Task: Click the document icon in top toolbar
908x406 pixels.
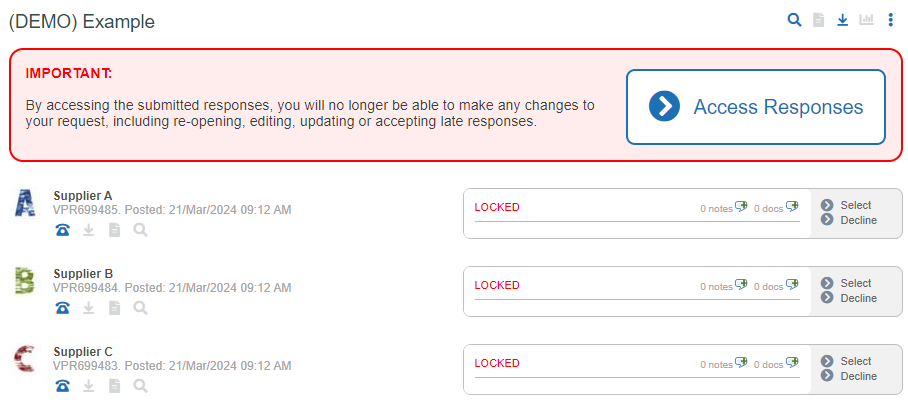Action: 818,20
